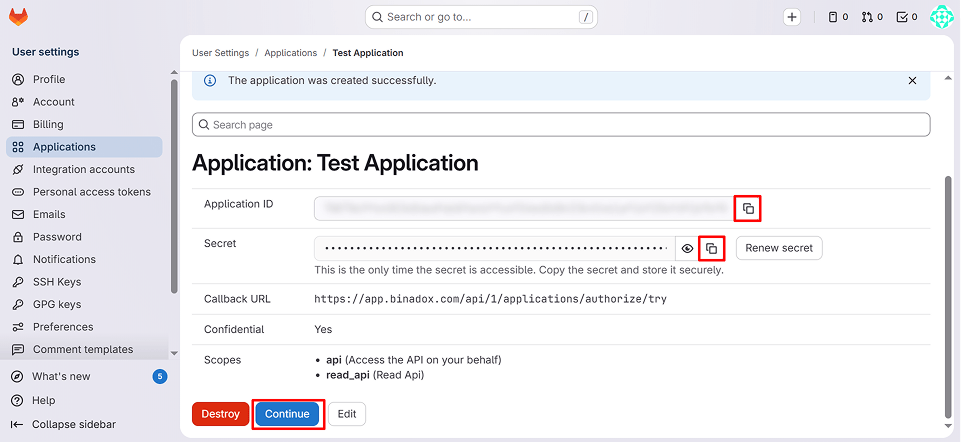Click the Password lock icon
This screenshot has width=961, height=442.
[x=18, y=237]
